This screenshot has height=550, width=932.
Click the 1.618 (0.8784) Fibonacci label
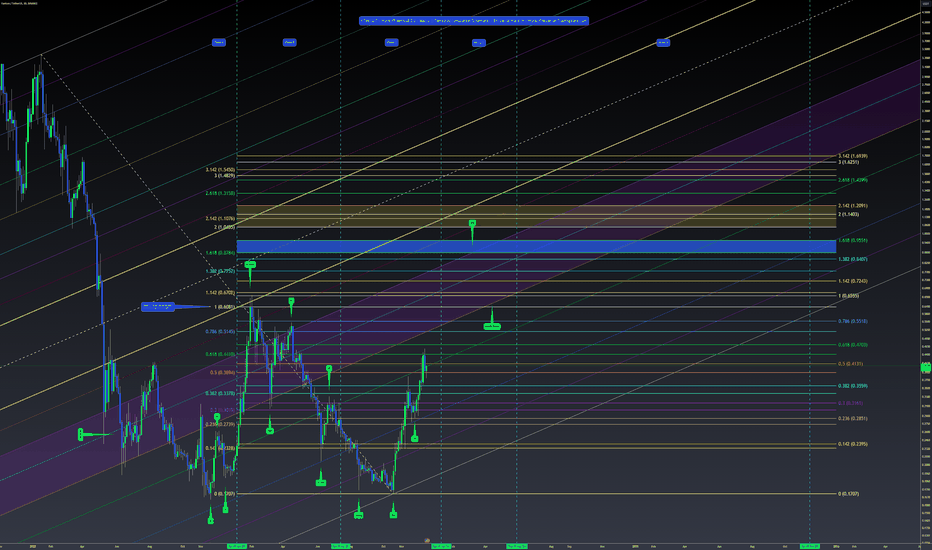click(x=221, y=253)
